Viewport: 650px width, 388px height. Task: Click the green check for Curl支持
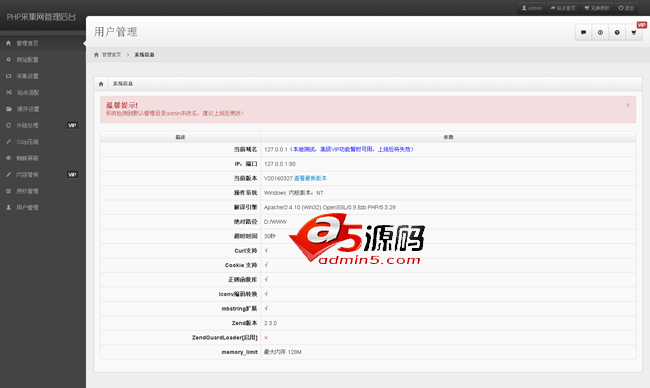tap(266, 250)
